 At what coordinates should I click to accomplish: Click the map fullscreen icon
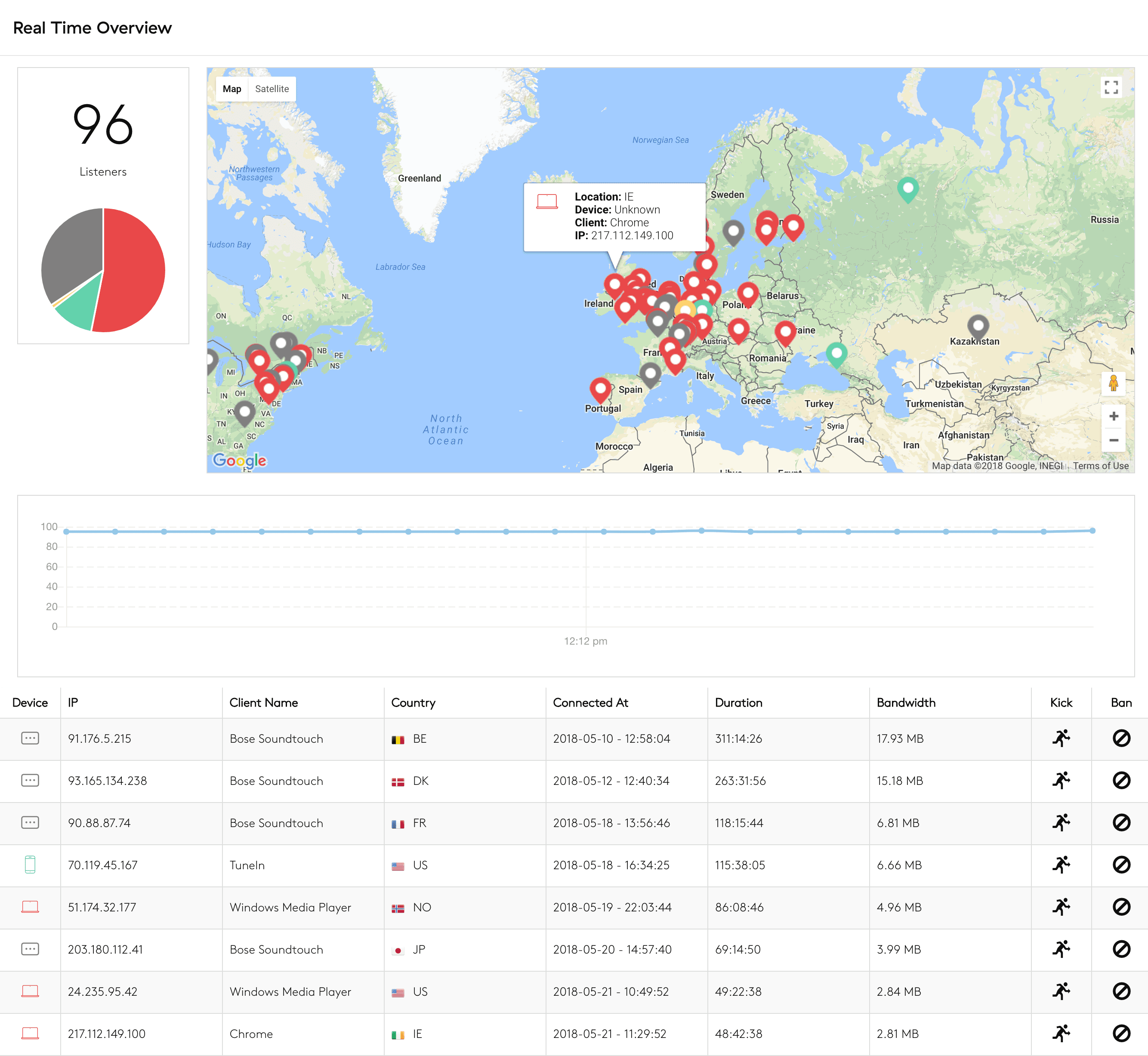pyautogui.click(x=1111, y=87)
